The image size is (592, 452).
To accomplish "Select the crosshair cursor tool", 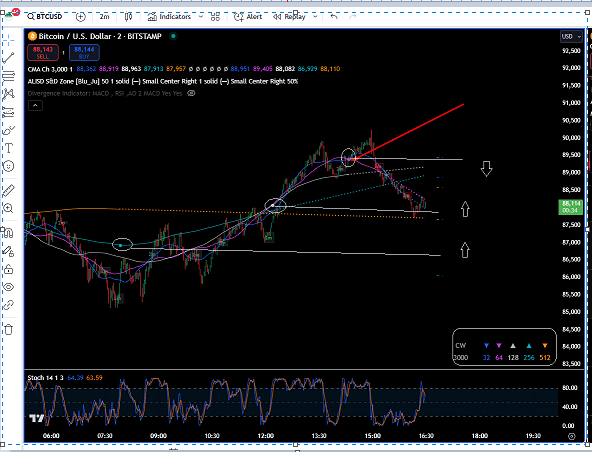I will [x=8, y=40].
